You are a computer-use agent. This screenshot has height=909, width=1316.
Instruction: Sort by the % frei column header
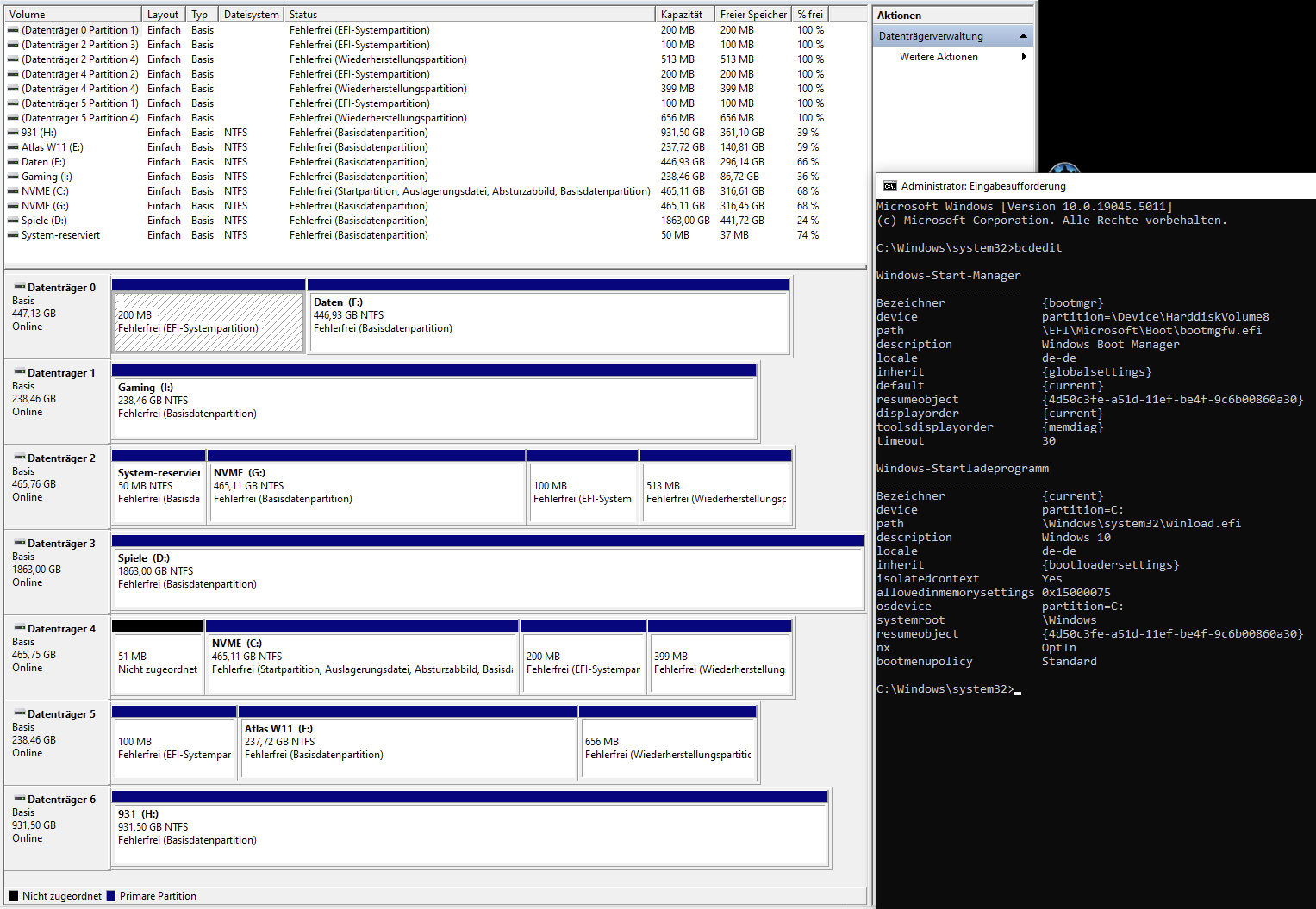pyautogui.click(x=809, y=15)
